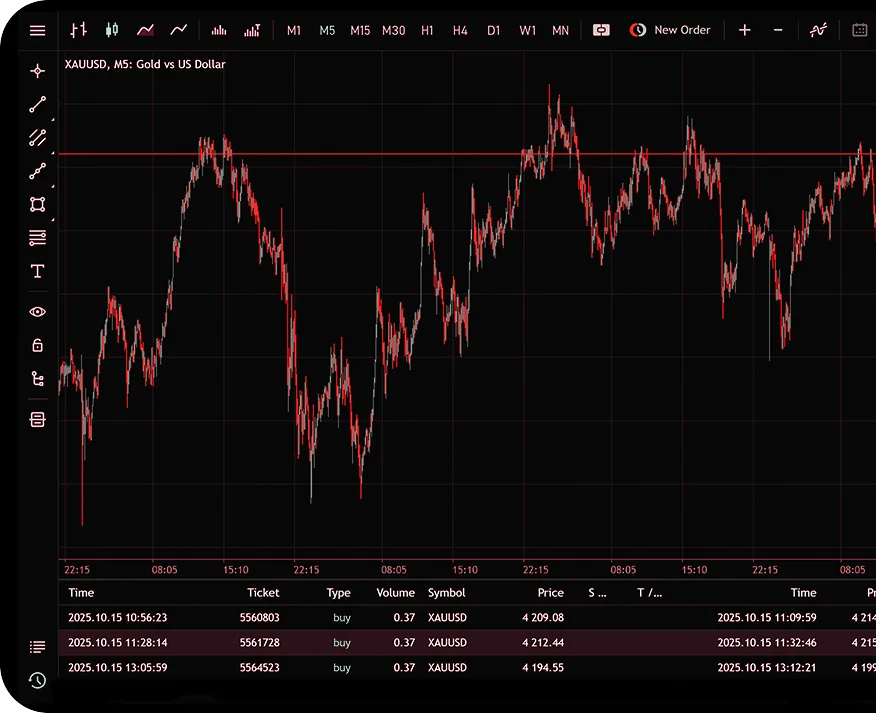Pick the equidistant channel tool
The height and width of the screenshot is (713, 876).
pyautogui.click(x=37, y=137)
